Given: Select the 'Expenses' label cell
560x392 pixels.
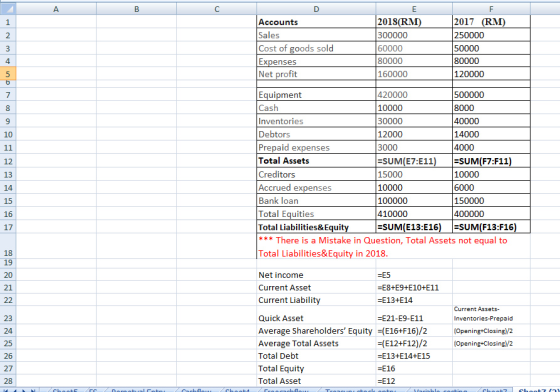Looking at the screenshot, I should pos(316,61).
